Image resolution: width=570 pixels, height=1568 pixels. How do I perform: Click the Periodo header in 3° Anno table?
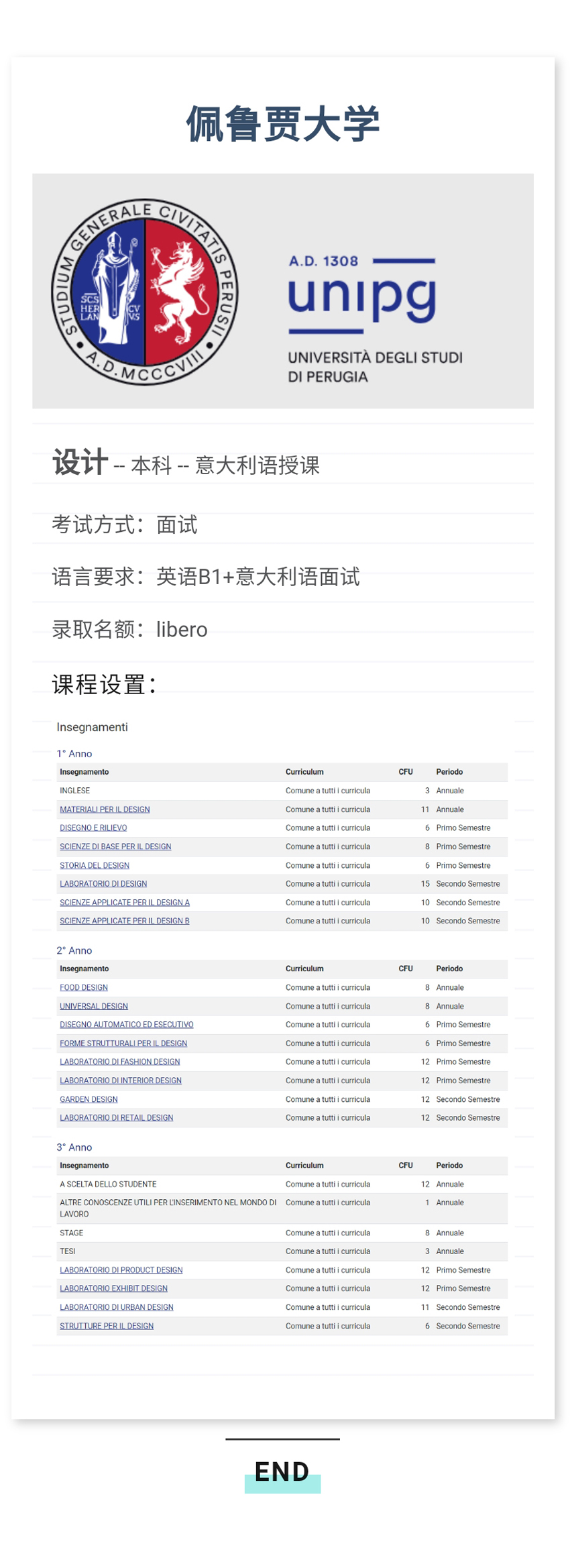[449, 1166]
